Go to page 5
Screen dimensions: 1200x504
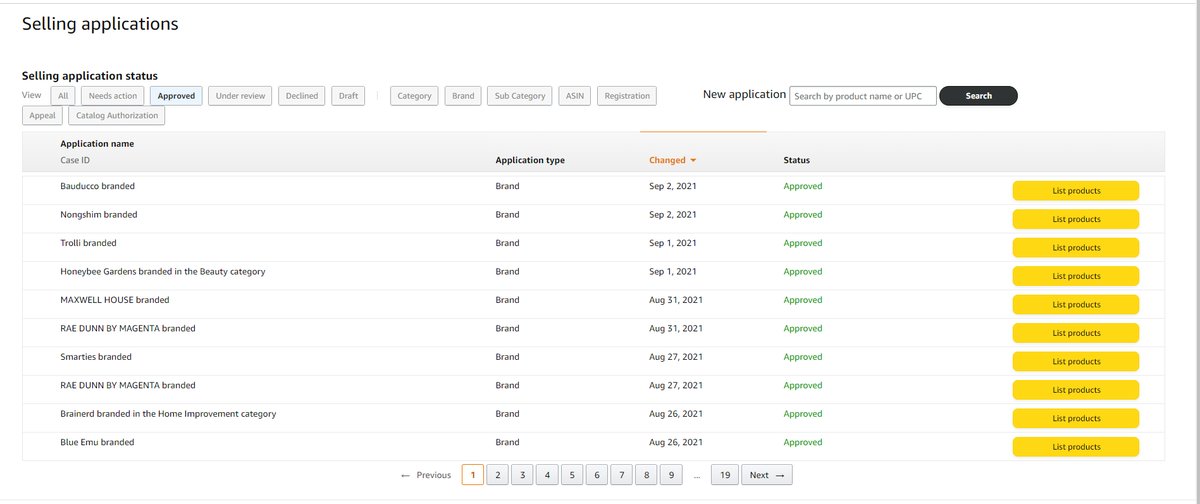(572, 475)
